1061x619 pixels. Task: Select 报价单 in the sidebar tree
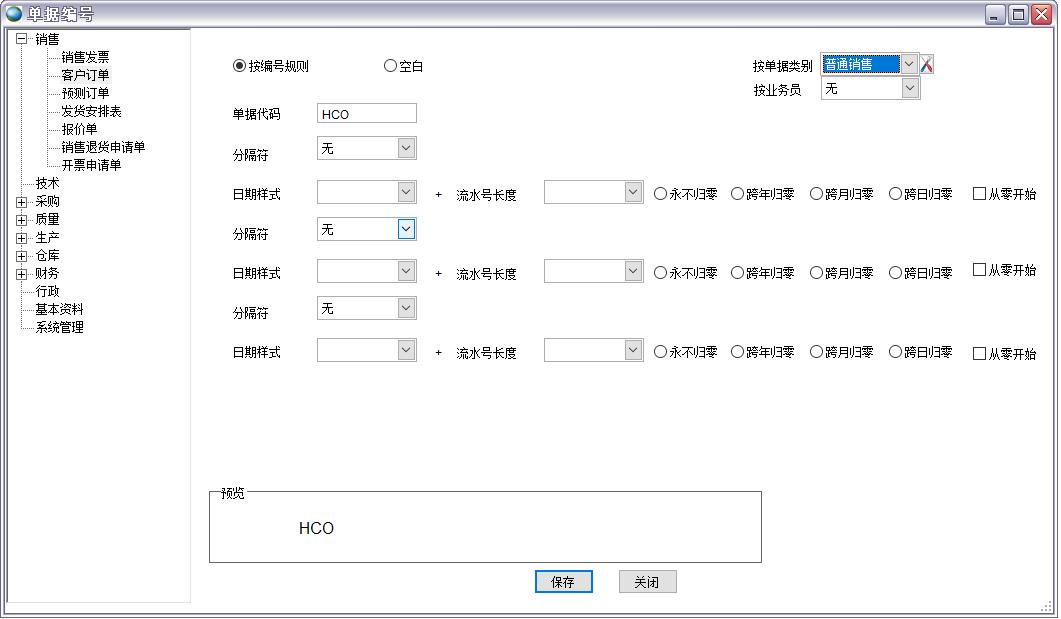(81, 129)
